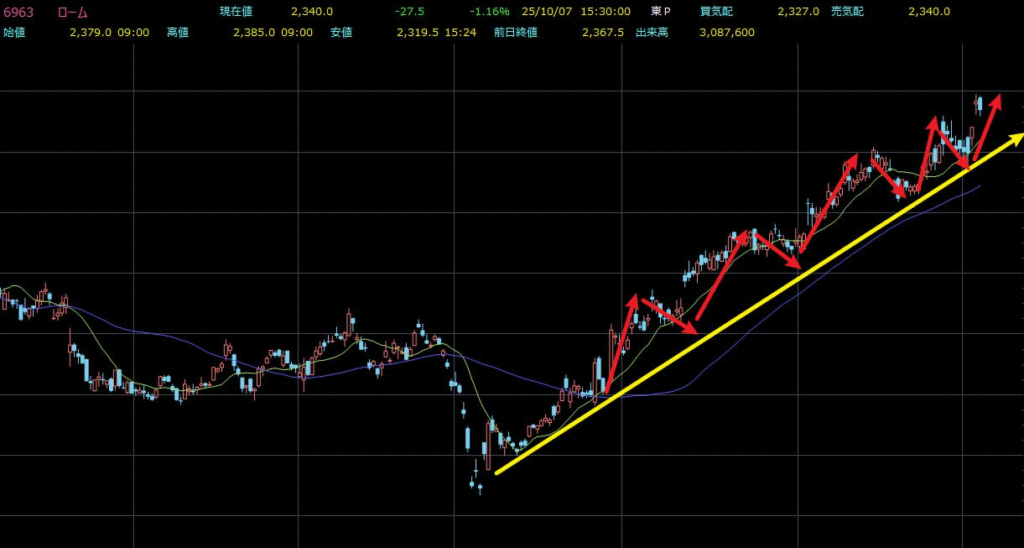
Task: Click the 現在値 label
Action: tap(238, 12)
